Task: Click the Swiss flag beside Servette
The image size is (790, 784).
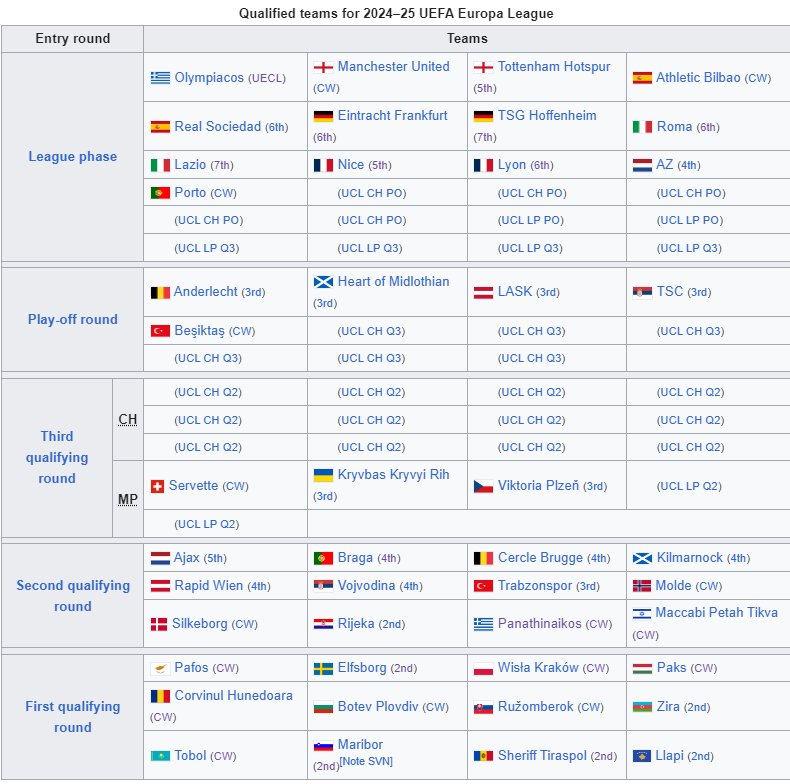Action: tap(157, 486)
